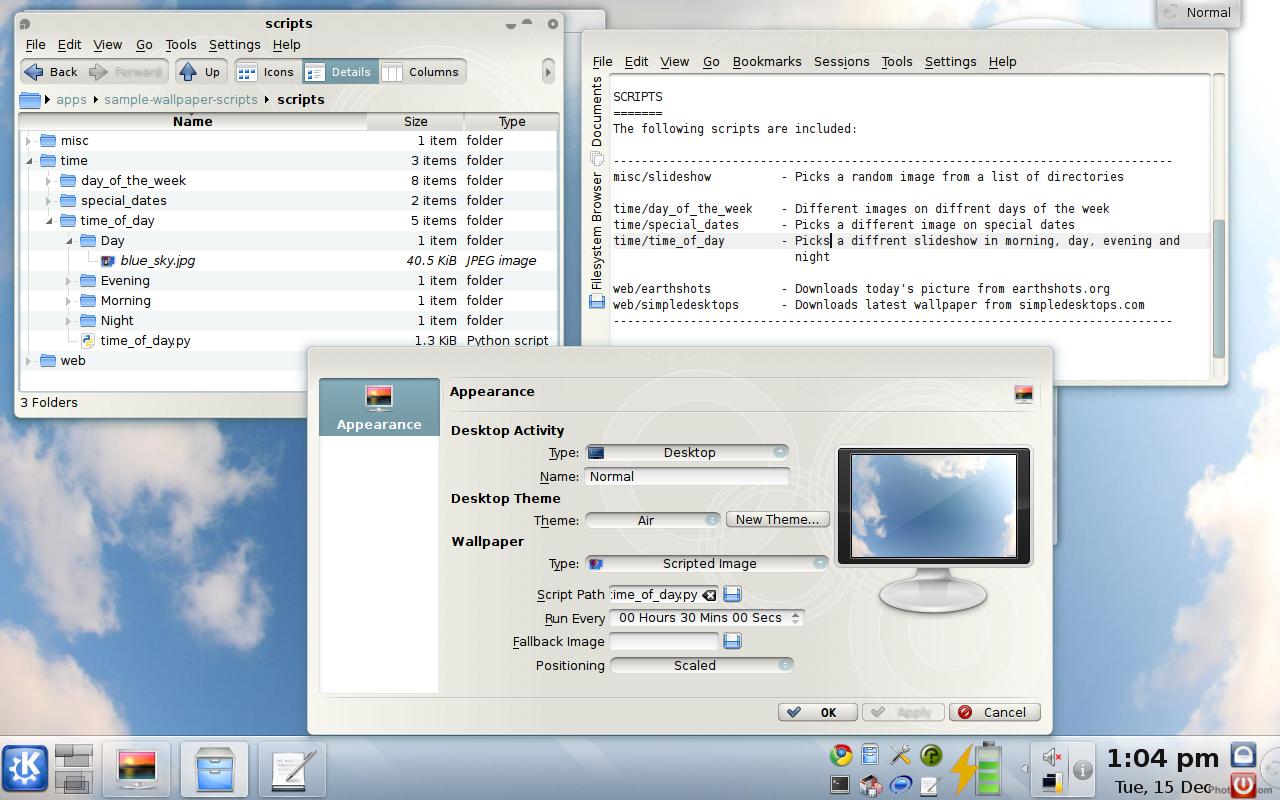The image size is (1280, 800).
Task: Open the Desktop Activity Type dropdown
Action: [687, 452]
